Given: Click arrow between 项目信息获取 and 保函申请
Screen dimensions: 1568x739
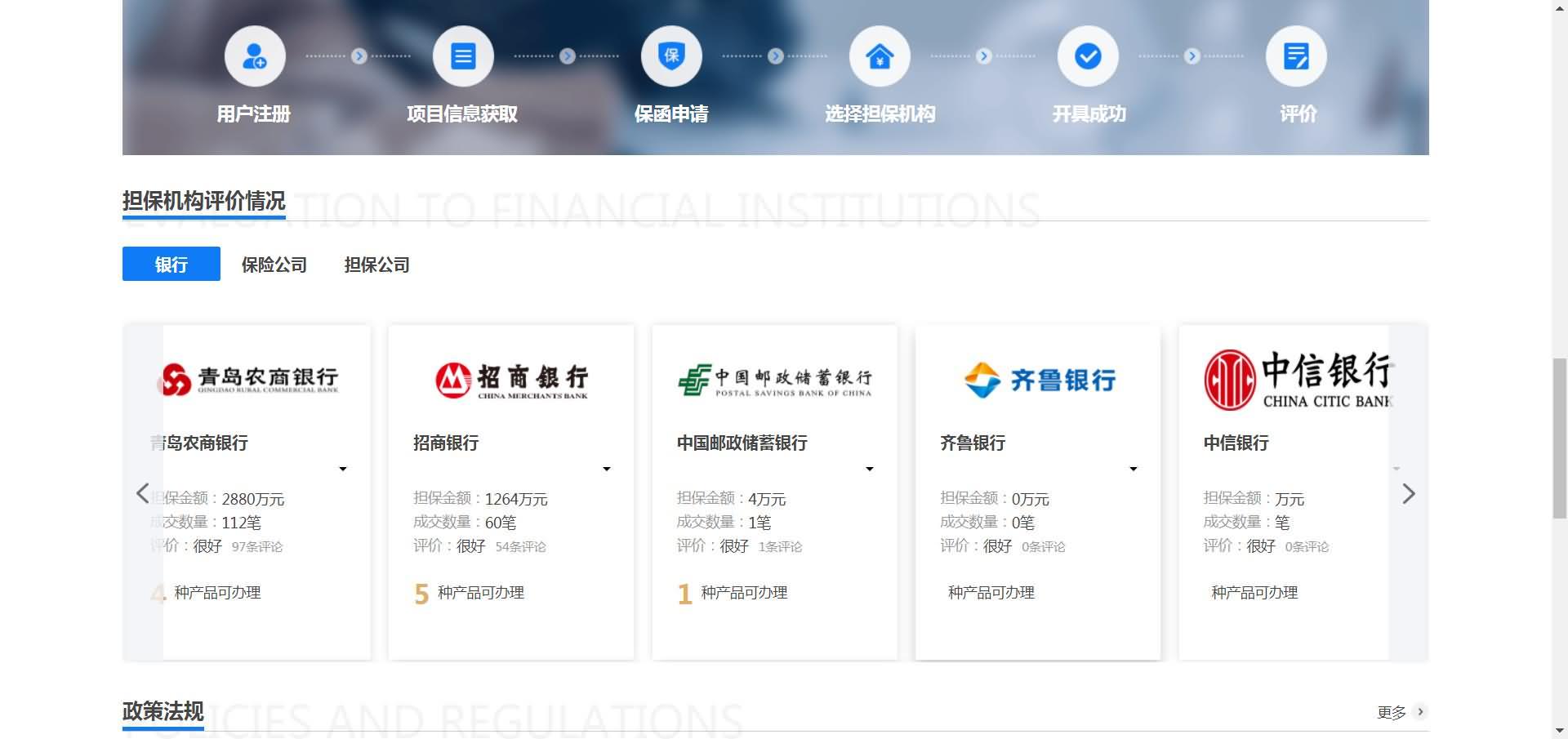Looking at the screenshot, I should point(568,56).
